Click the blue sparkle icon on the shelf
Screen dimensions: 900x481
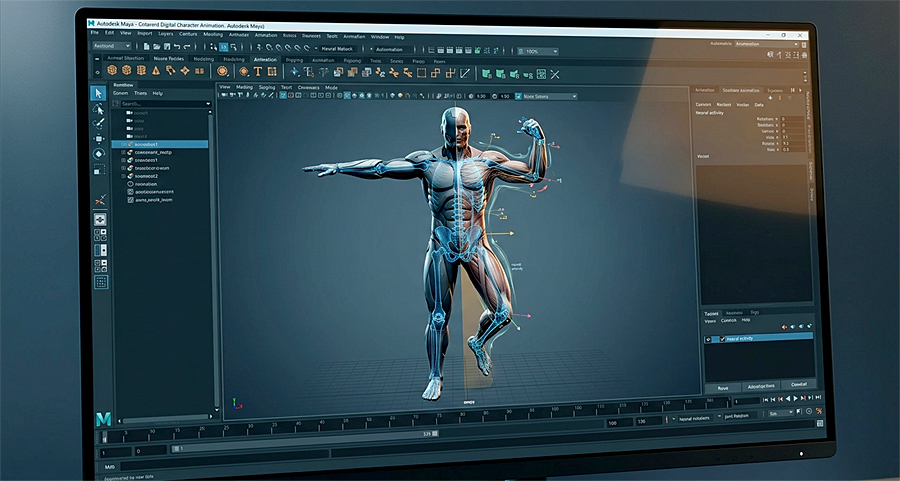[x=294, y=72]
